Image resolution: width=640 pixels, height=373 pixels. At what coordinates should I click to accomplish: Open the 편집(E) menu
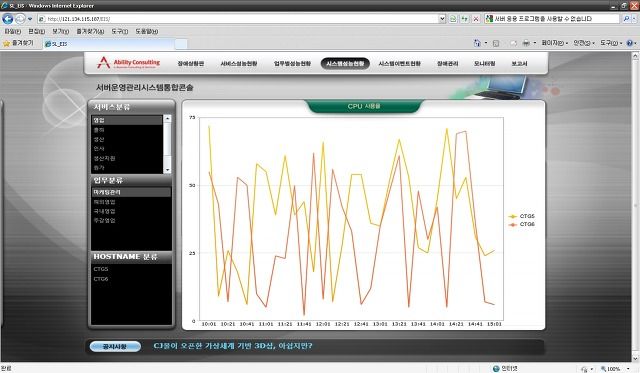click(x=37, y=31)
